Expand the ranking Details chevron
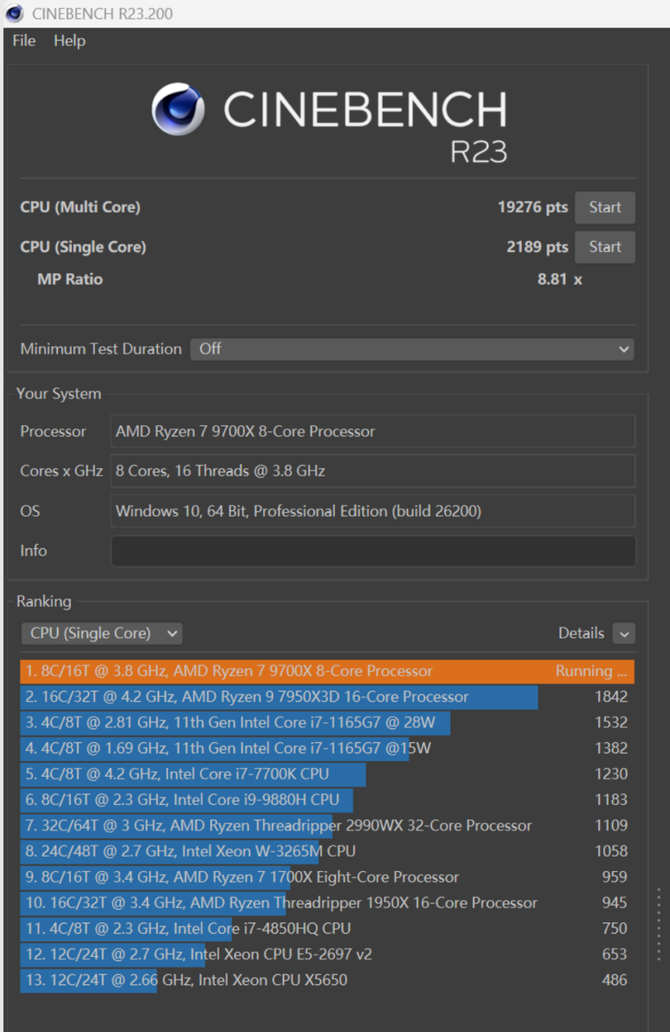The image size is (670, 1032). click(x=624, y=633)
